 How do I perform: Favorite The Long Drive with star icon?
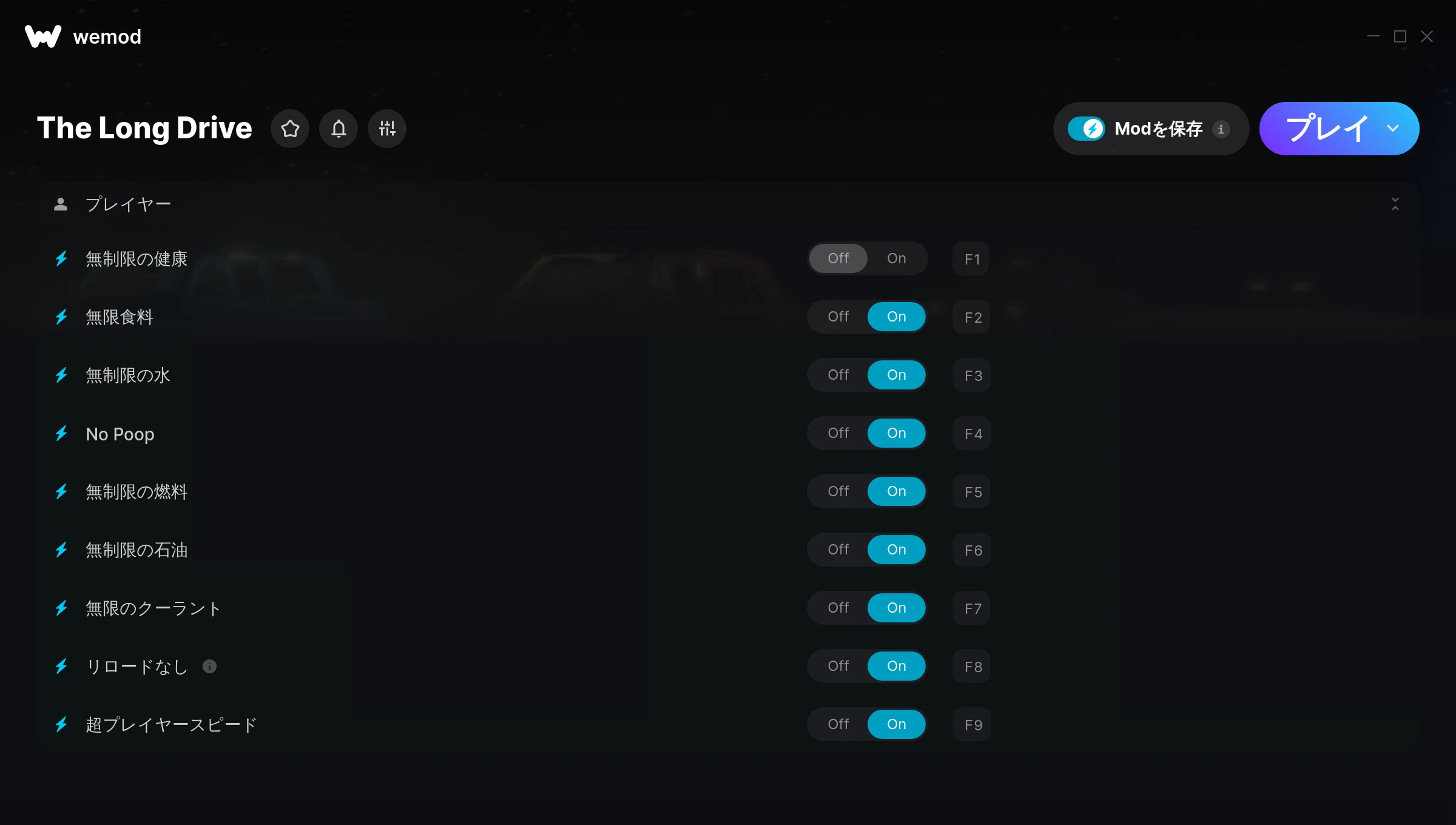[290, 129]
